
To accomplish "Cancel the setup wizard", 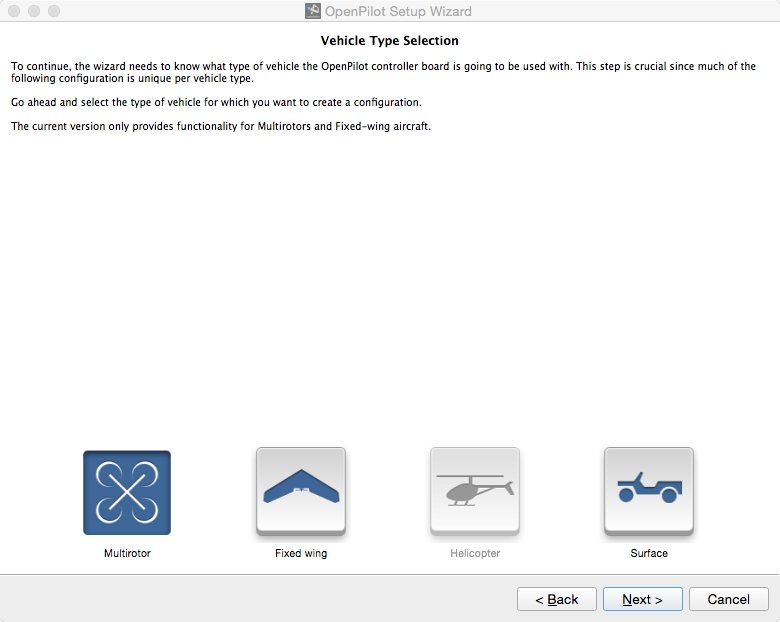I will pyautogui.click(x=728, y=599).
